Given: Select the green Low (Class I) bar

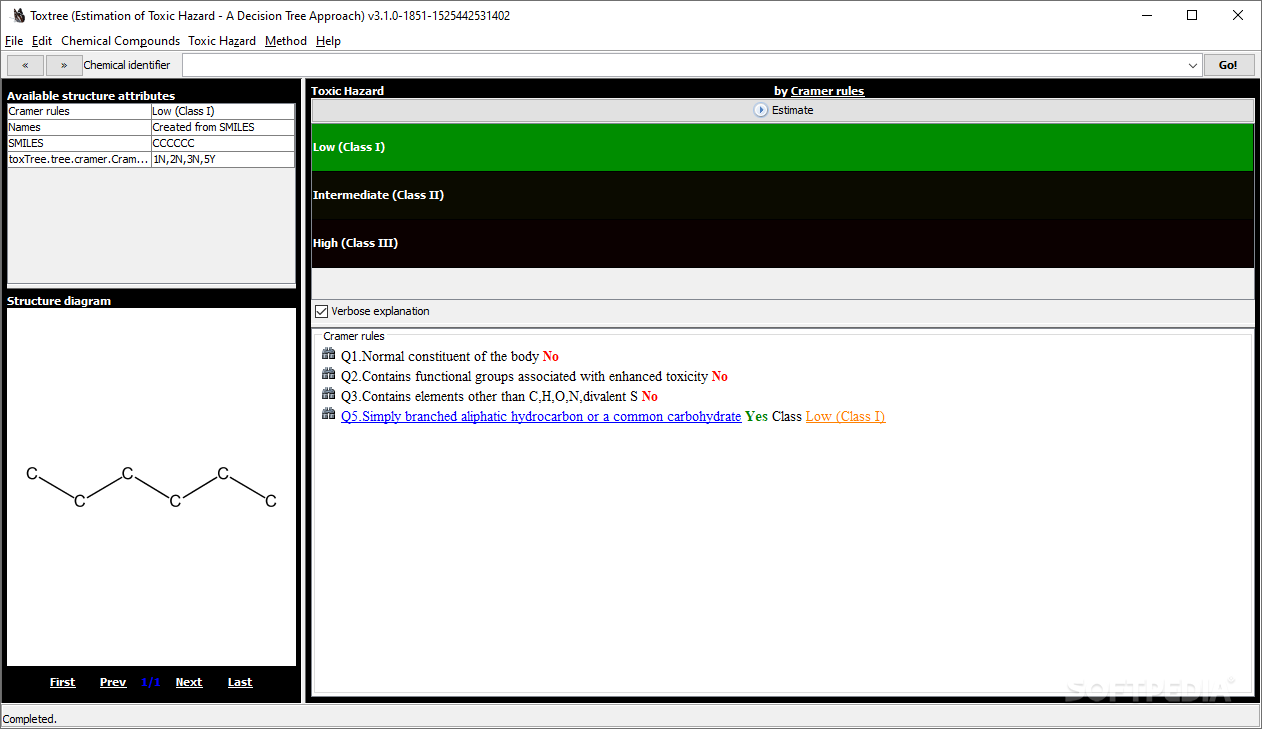Looking at the screenshot, I should pyautogui.click(x=783, y=147).
